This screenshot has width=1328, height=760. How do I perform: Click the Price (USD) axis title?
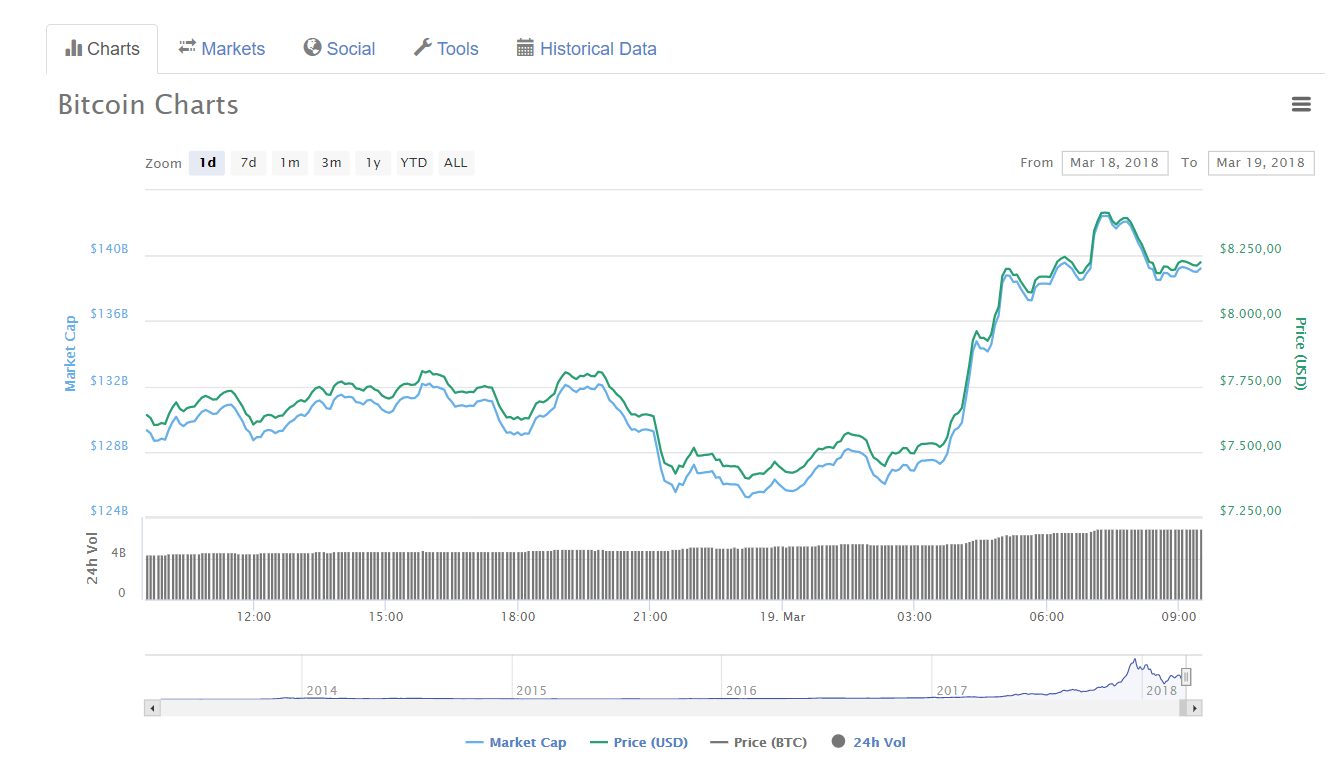coord(1301,354)
